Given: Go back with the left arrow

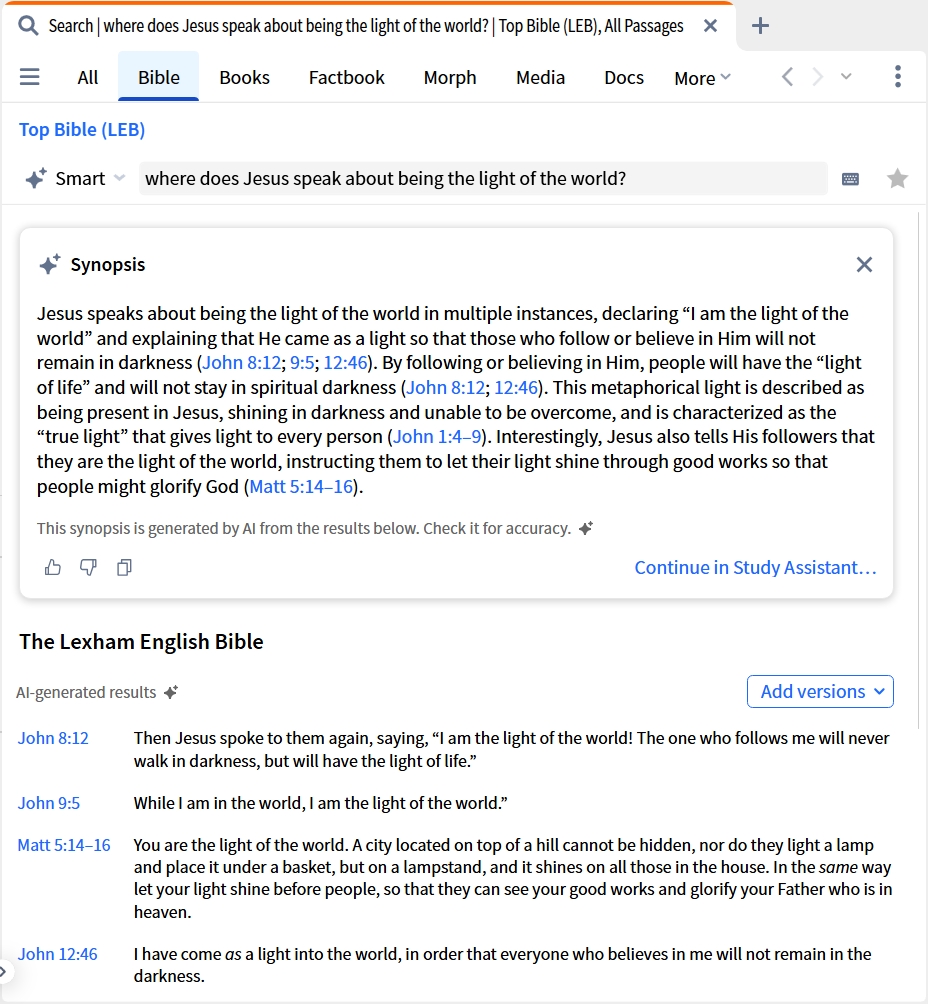Looking at the screenshot, I should point(788,77).
